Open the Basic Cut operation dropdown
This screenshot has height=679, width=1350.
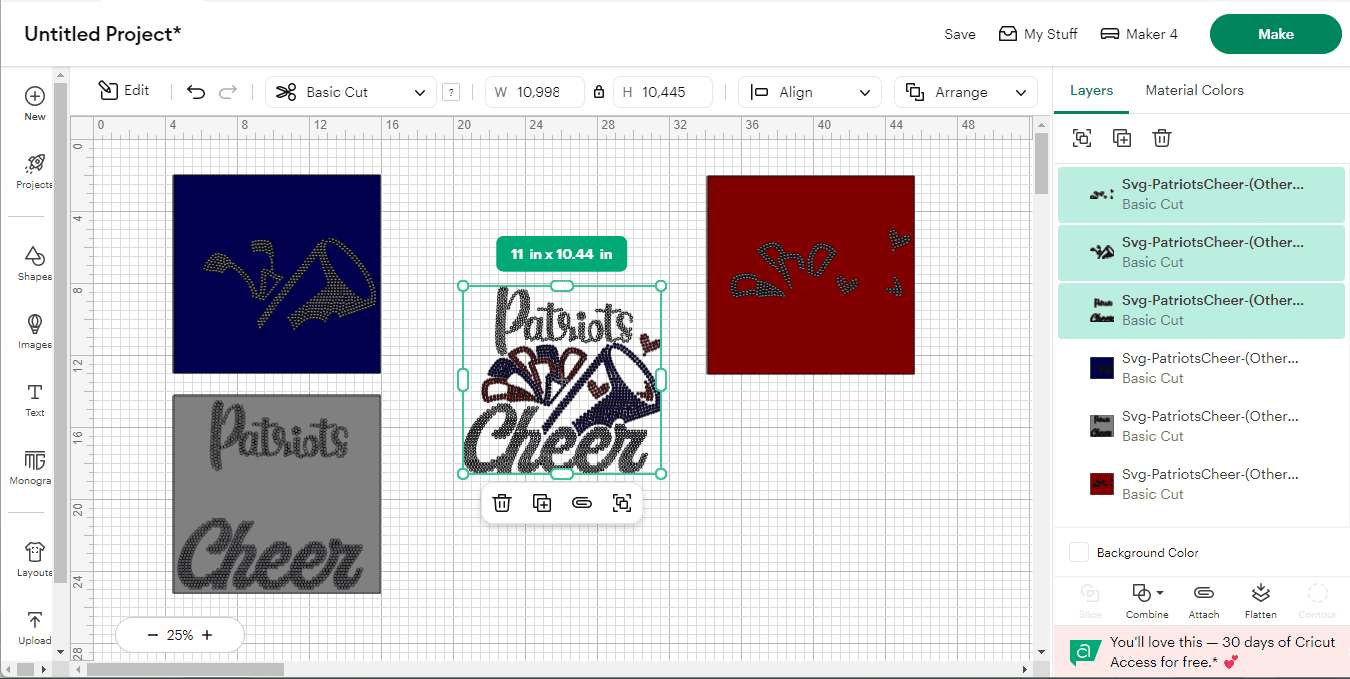click(351, 92)
